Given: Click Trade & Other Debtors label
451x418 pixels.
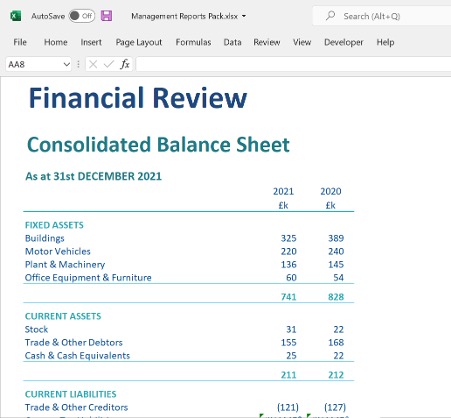Looking at the screenshot, I should [x=74, y=342].
